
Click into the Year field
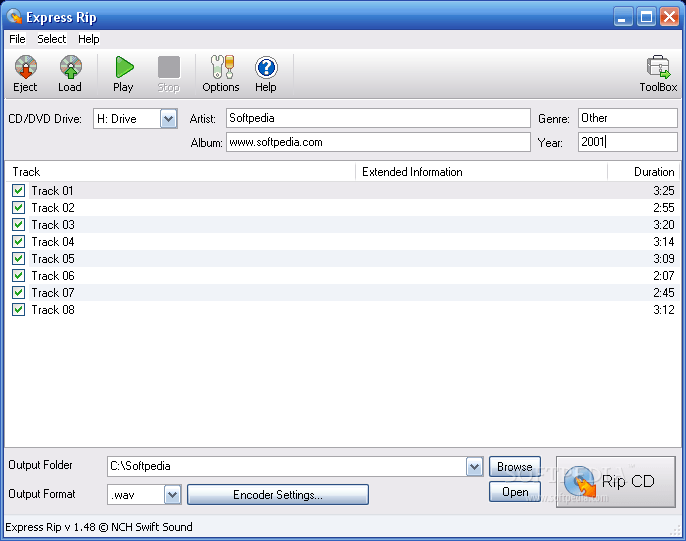coord(627,142)
